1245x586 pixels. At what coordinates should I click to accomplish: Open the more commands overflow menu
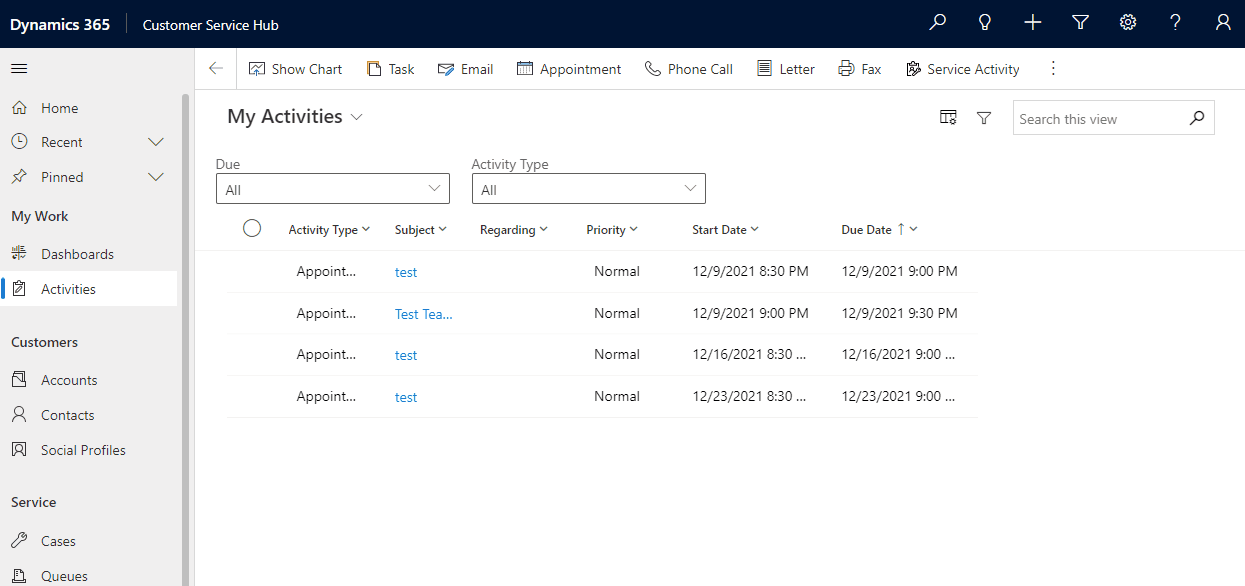[x=1052, y=69]
